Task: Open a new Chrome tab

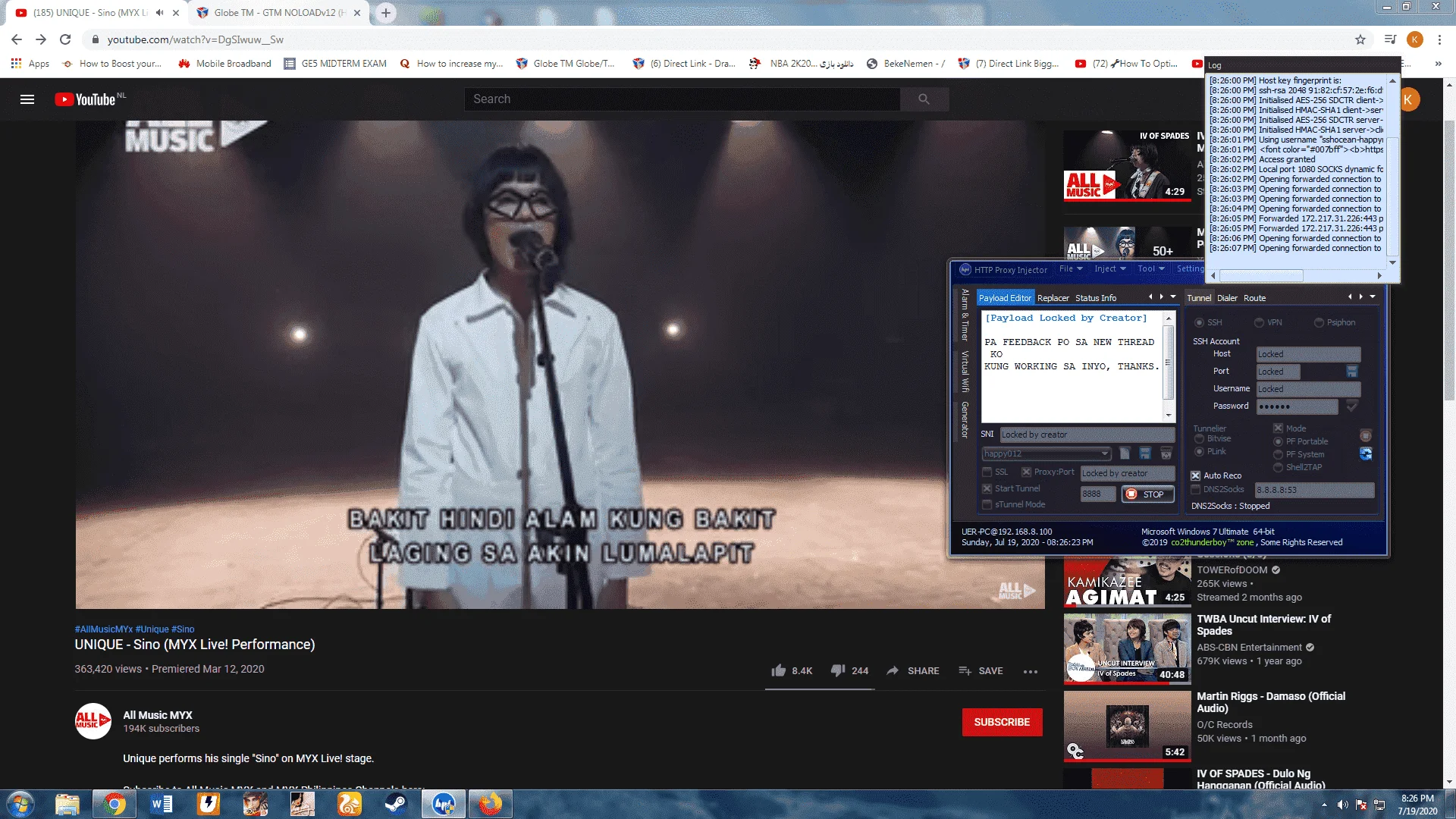Action: (386, 13)
